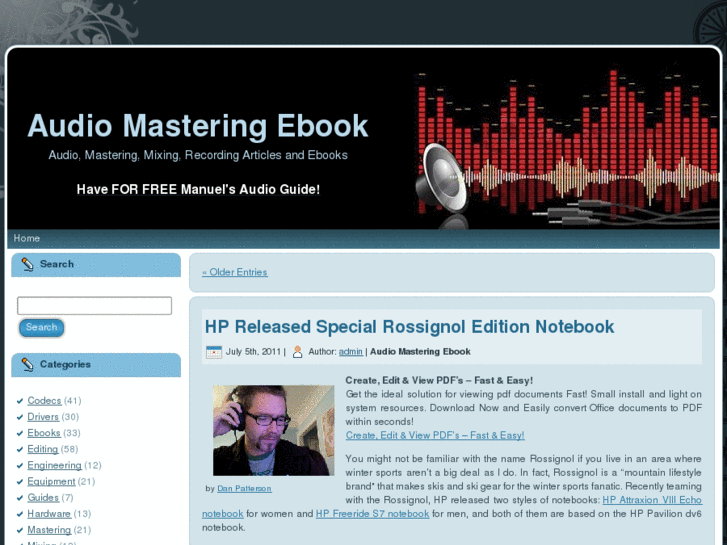Viewport: 727px width, 545px height.
Task: Open HP Freeride S7 notebook link
Action: point(372,514)
